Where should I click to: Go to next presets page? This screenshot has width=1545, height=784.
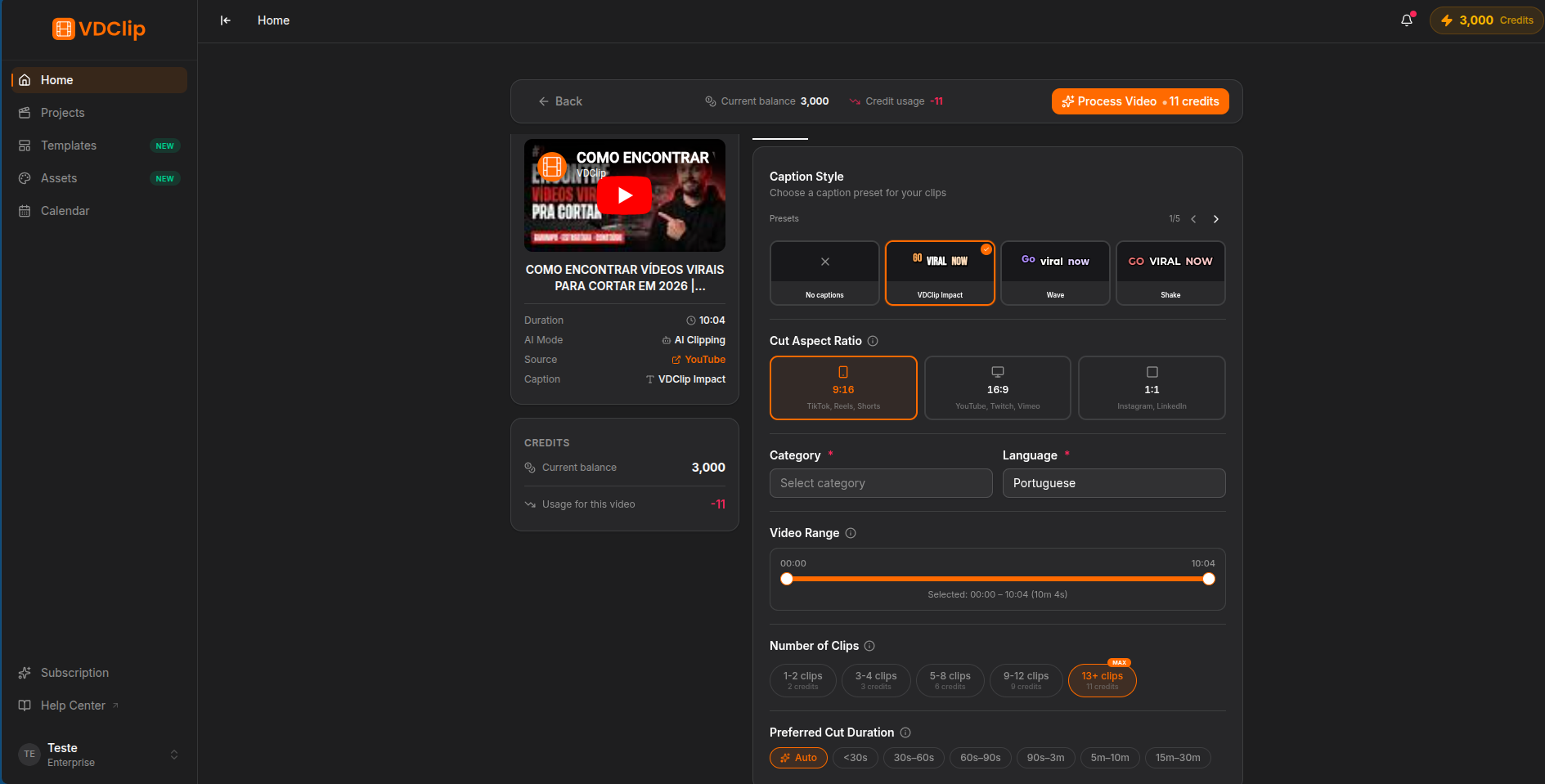1216,219
